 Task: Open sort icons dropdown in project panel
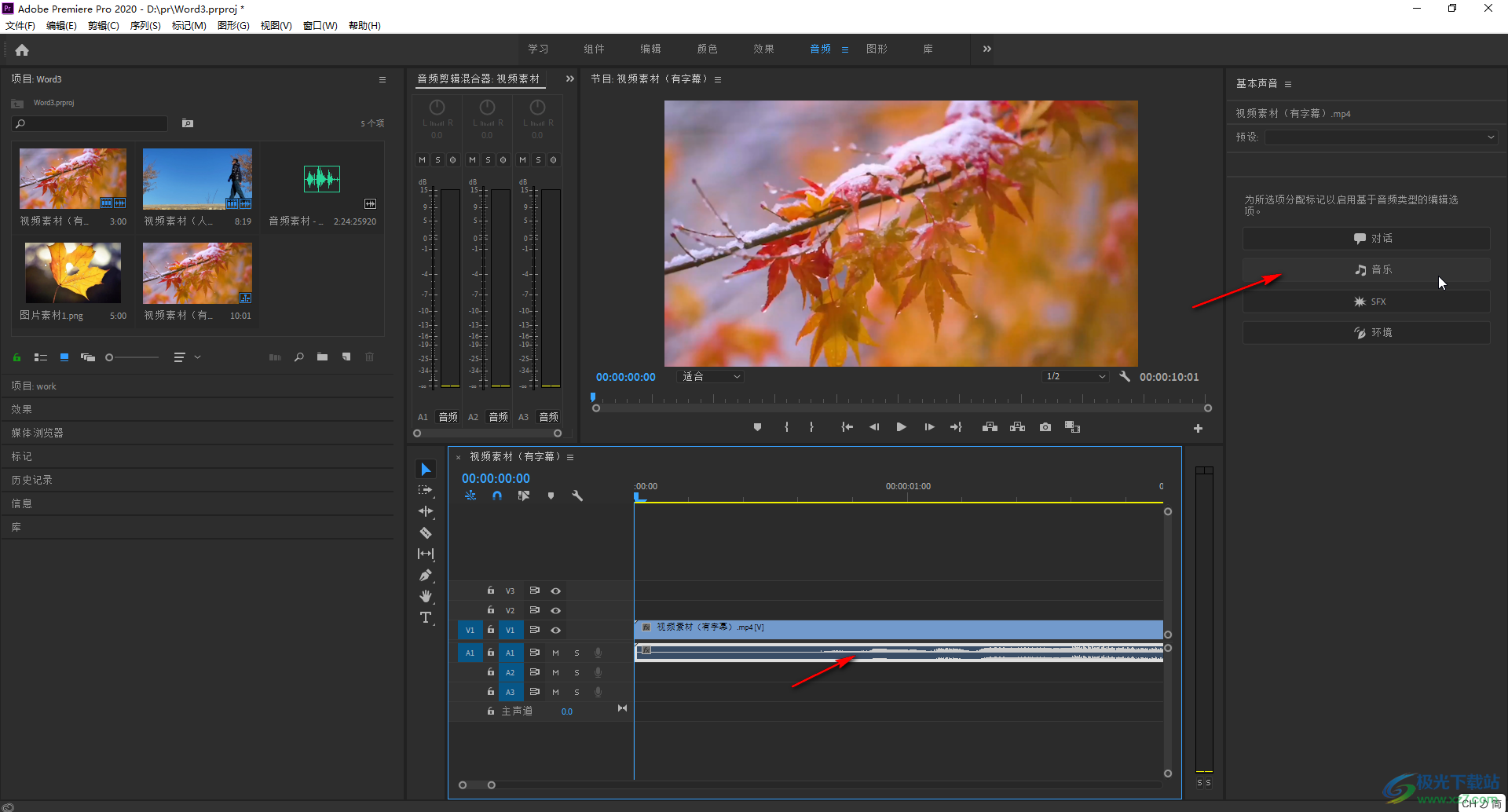(187, 357)
